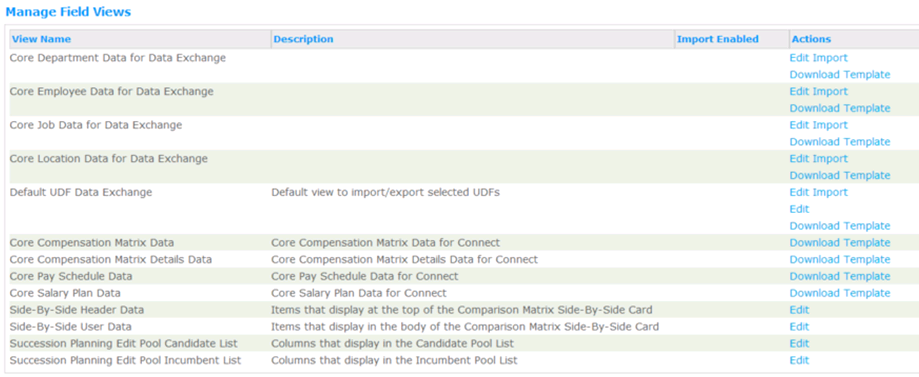Click 'Default view to import/export selected UDFs' description
This screenshot has width=919, height=377.
pyautogui.click(x=386, y=192)
